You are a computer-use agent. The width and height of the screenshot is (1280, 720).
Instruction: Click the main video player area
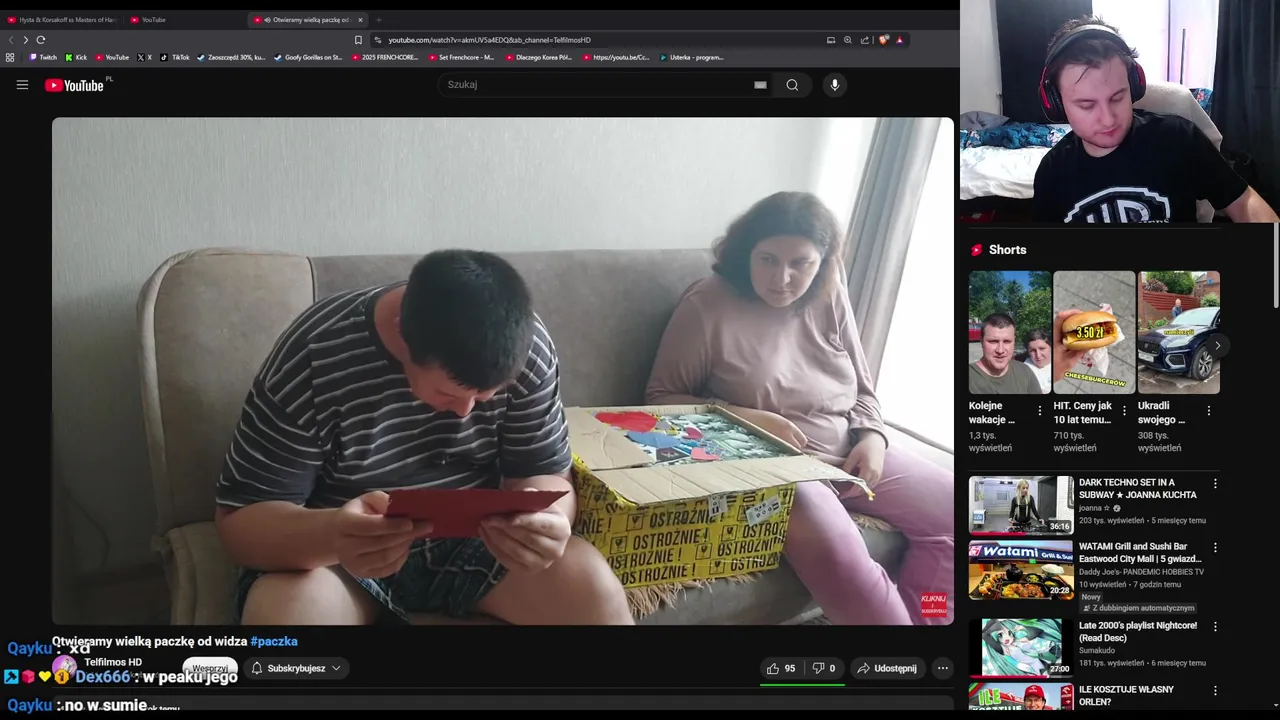tap(503, 371)
